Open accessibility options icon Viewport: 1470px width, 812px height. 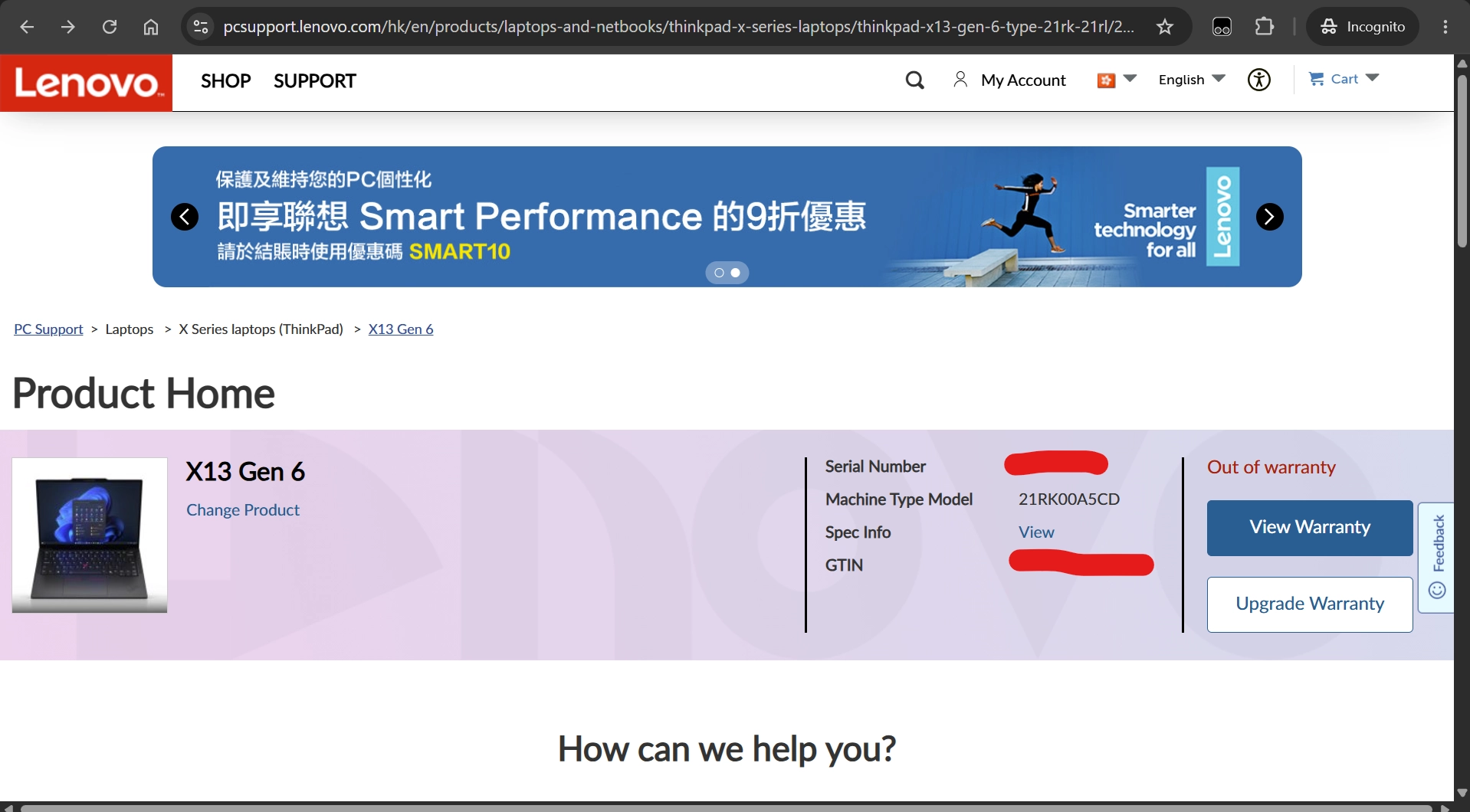tap(1259, 80)
